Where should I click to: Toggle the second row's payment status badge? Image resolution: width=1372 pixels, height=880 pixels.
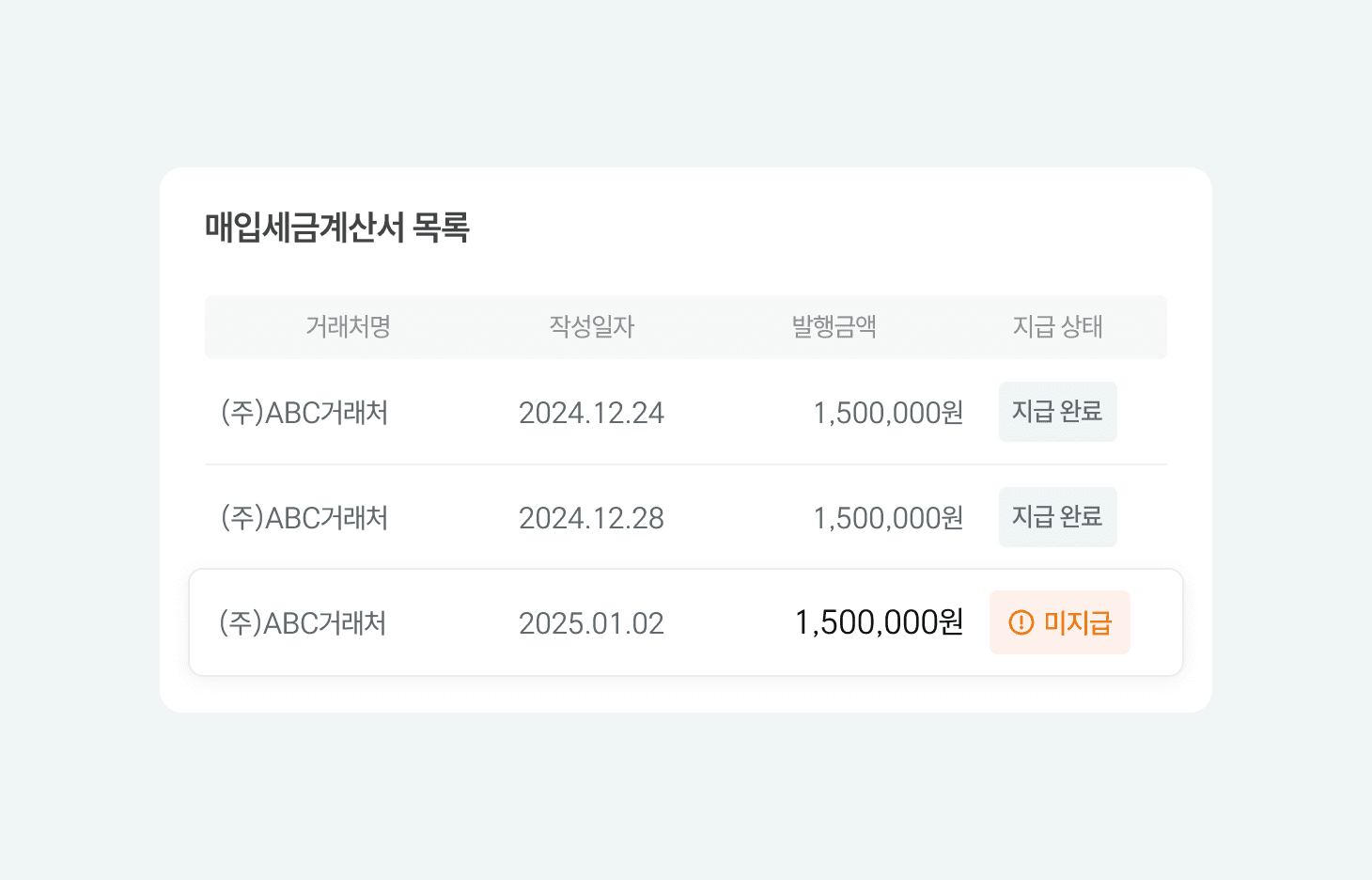coord(1057,516)
